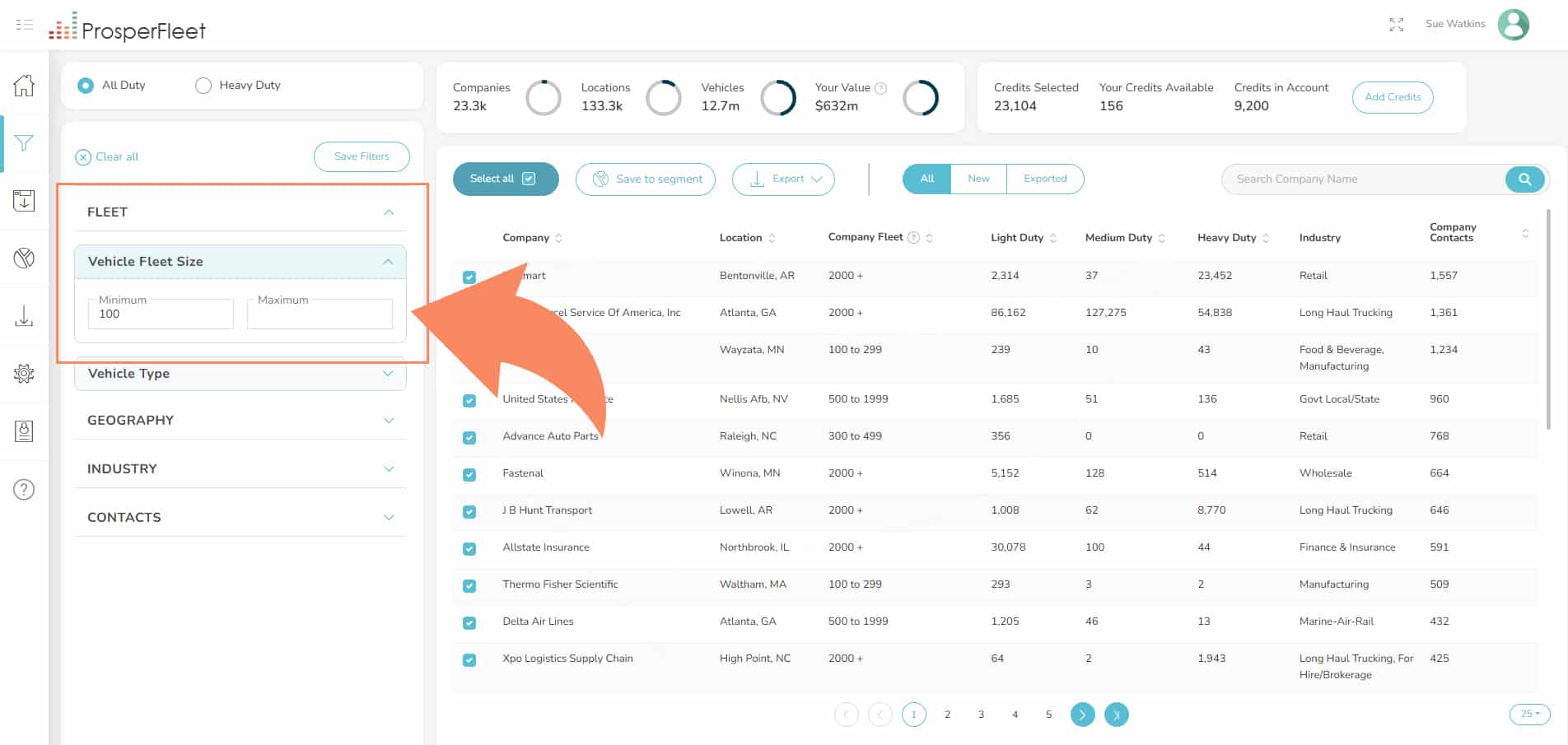
Task: Uncheck the Fastenal row checkbox
Action: point(469,474)
